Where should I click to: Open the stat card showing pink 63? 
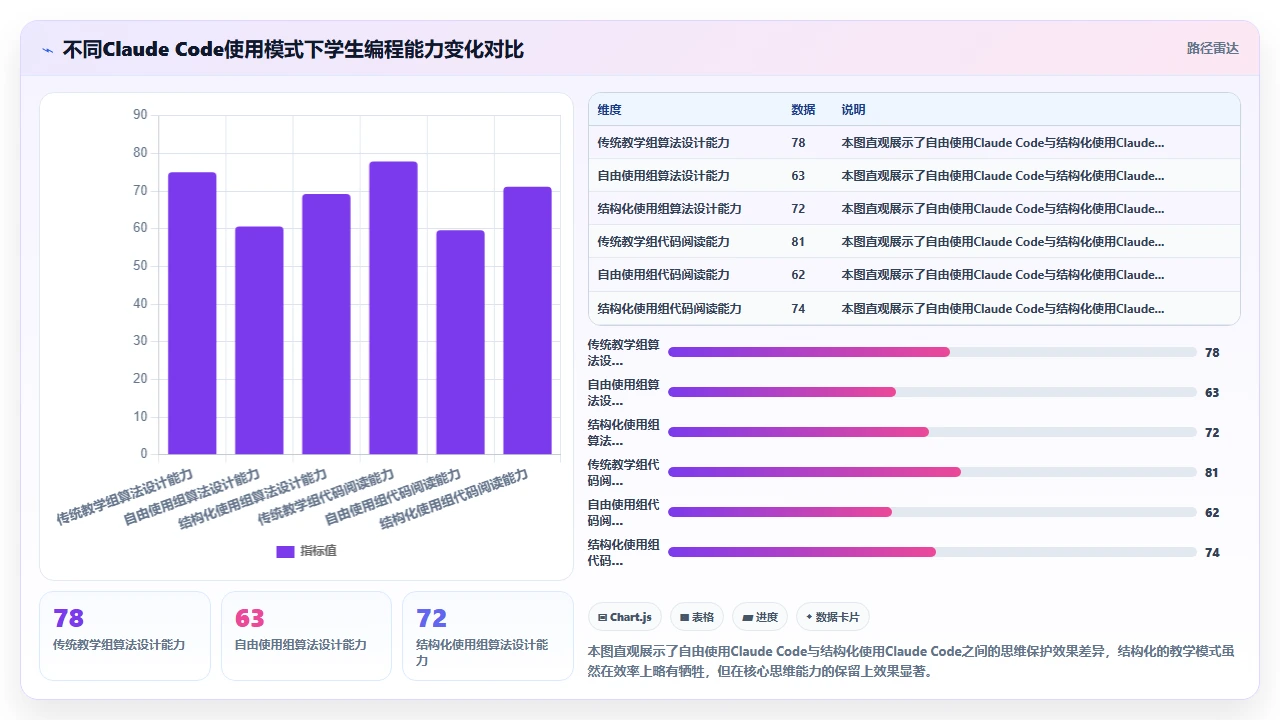(x=306, y=636)
